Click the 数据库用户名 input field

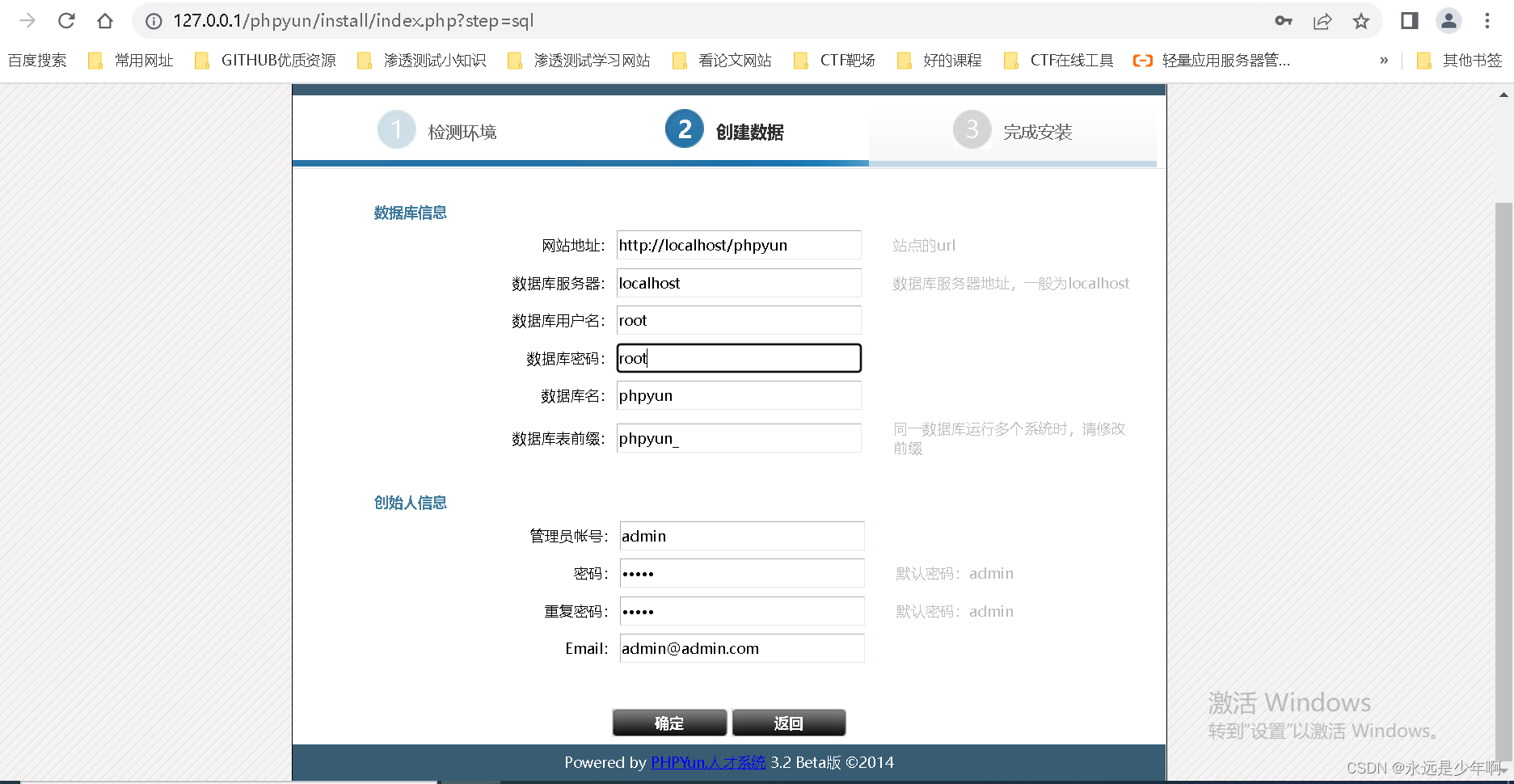pyautogui.click(x=739, y=320)
